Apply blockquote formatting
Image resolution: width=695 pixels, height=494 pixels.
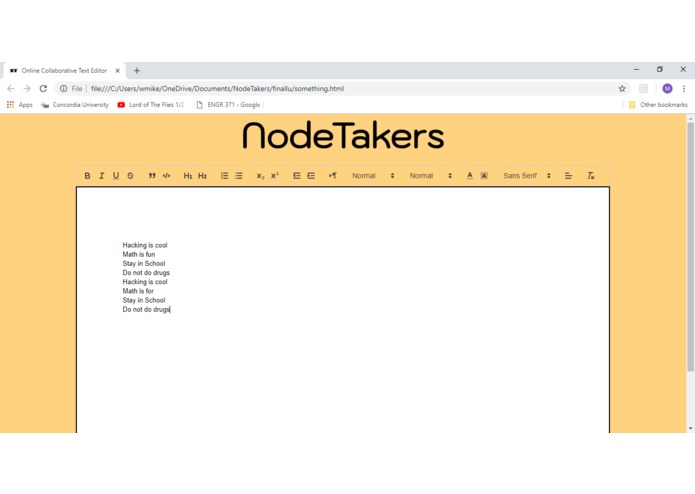click(x=152, y=176)
